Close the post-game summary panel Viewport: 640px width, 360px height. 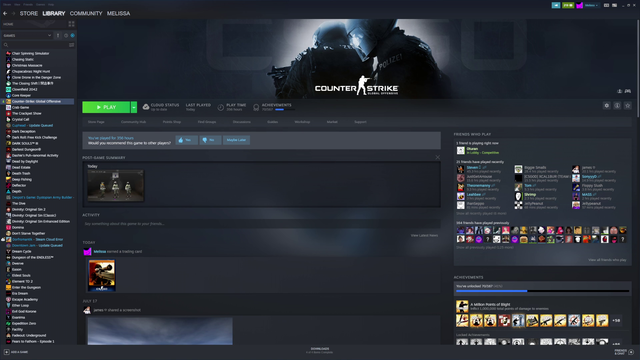point(438,157)
